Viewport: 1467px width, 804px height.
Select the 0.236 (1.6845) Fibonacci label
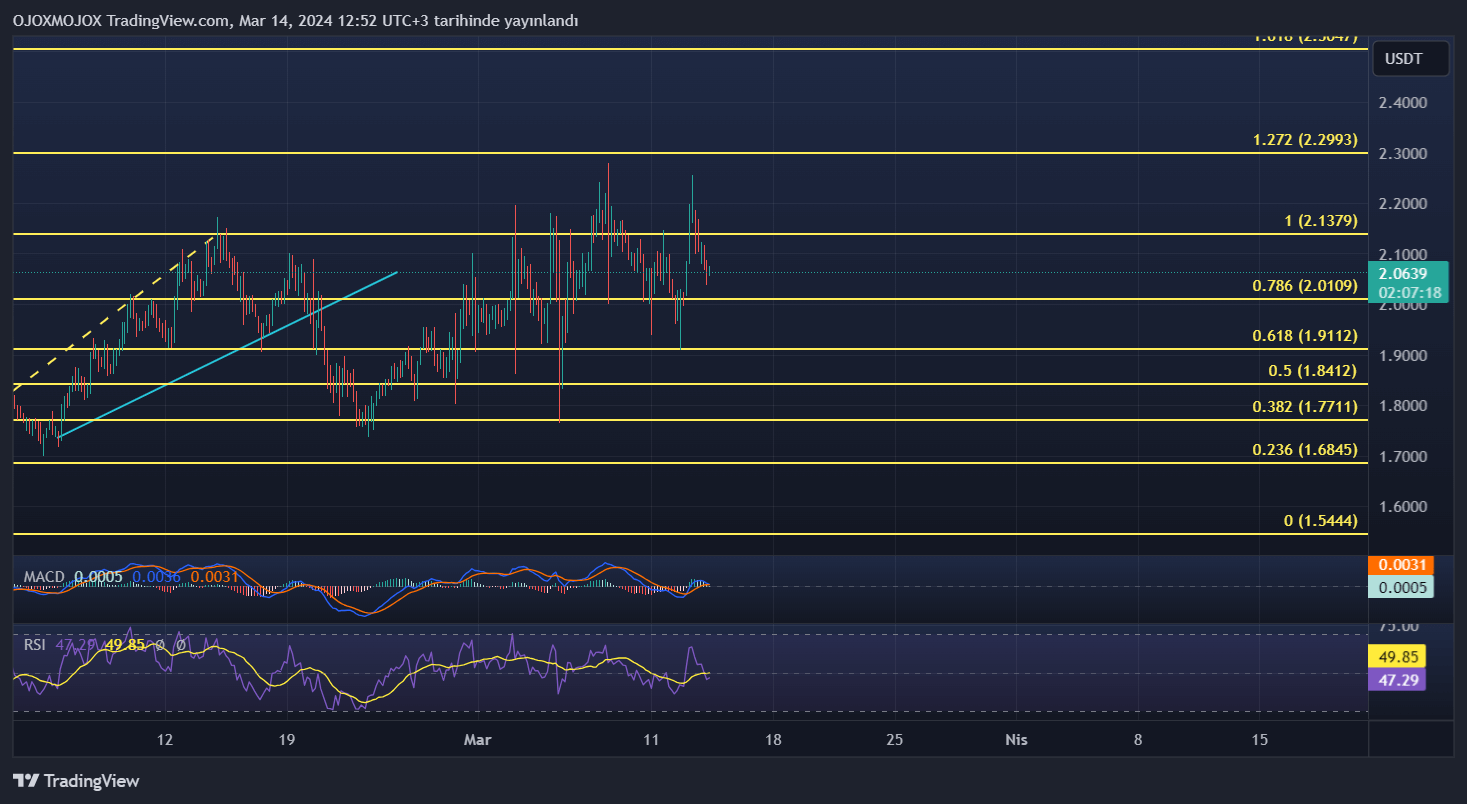[x=1305, y=450]
